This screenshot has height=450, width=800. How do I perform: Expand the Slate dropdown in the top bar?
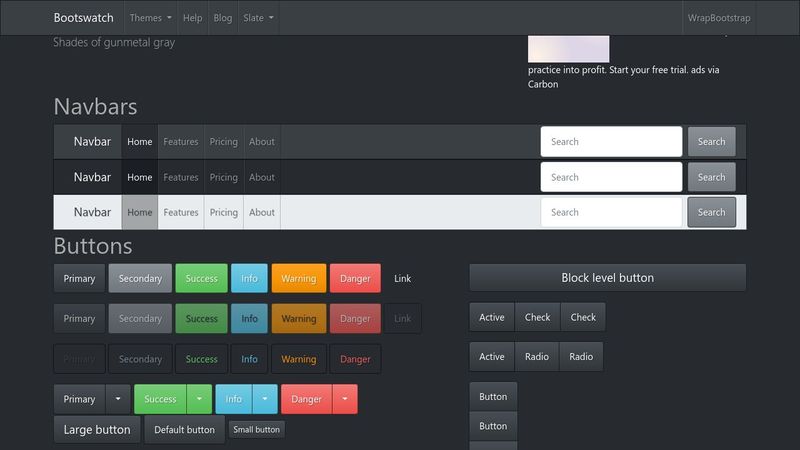[258, 18]
